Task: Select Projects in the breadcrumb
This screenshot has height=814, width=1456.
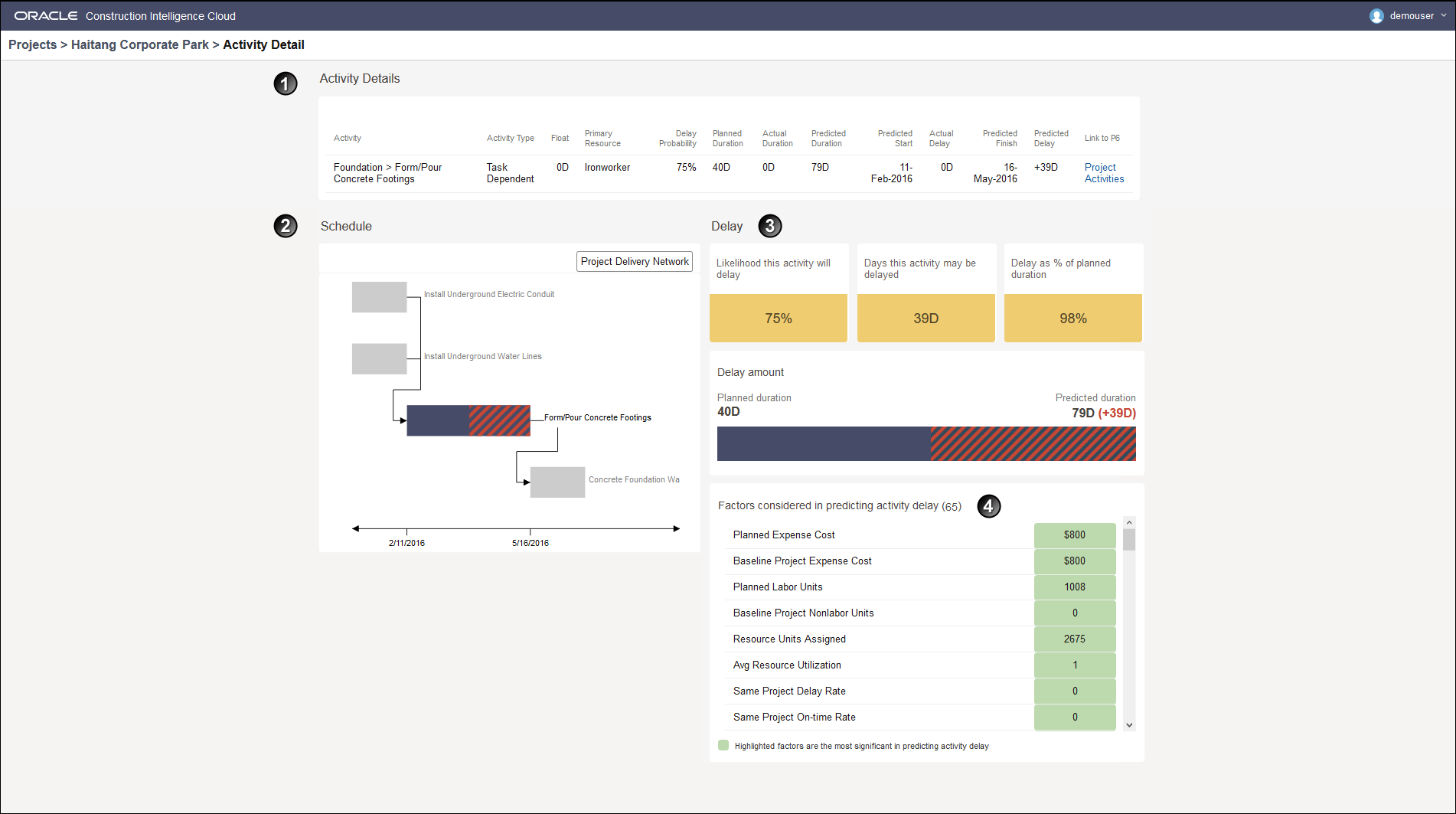Action: pos(32,44)
